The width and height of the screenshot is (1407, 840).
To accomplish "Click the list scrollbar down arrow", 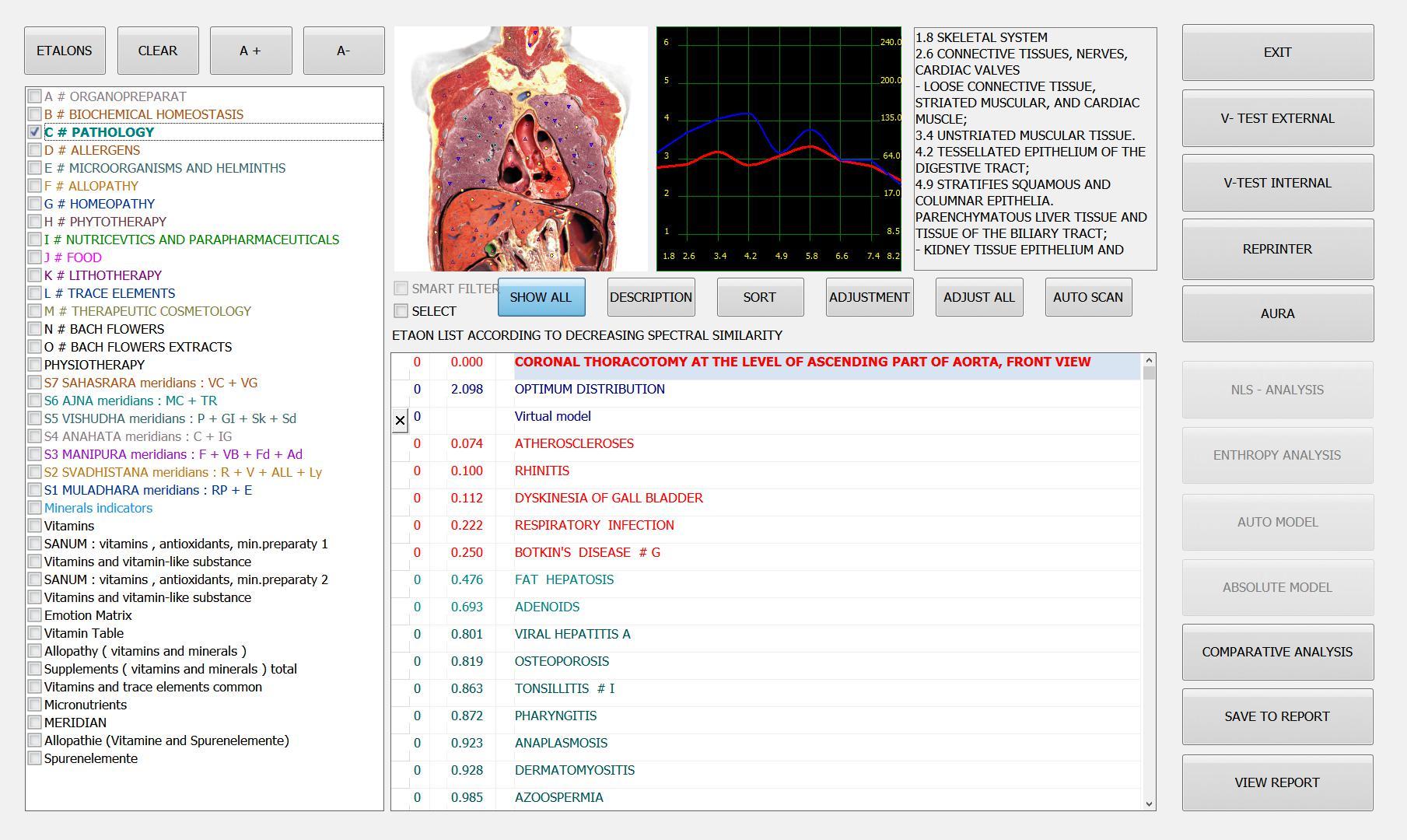I will (x=1149, y=803).
